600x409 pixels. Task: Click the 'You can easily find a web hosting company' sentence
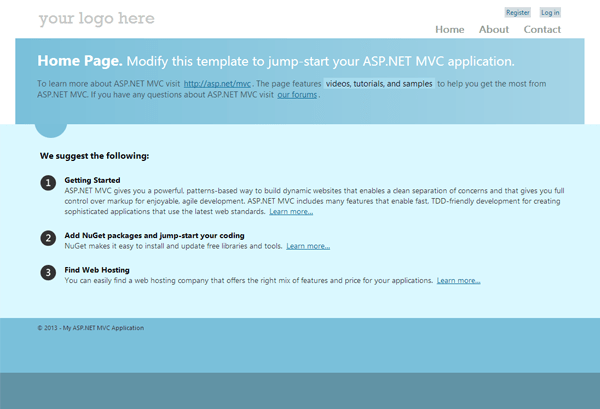click(249, 280)
